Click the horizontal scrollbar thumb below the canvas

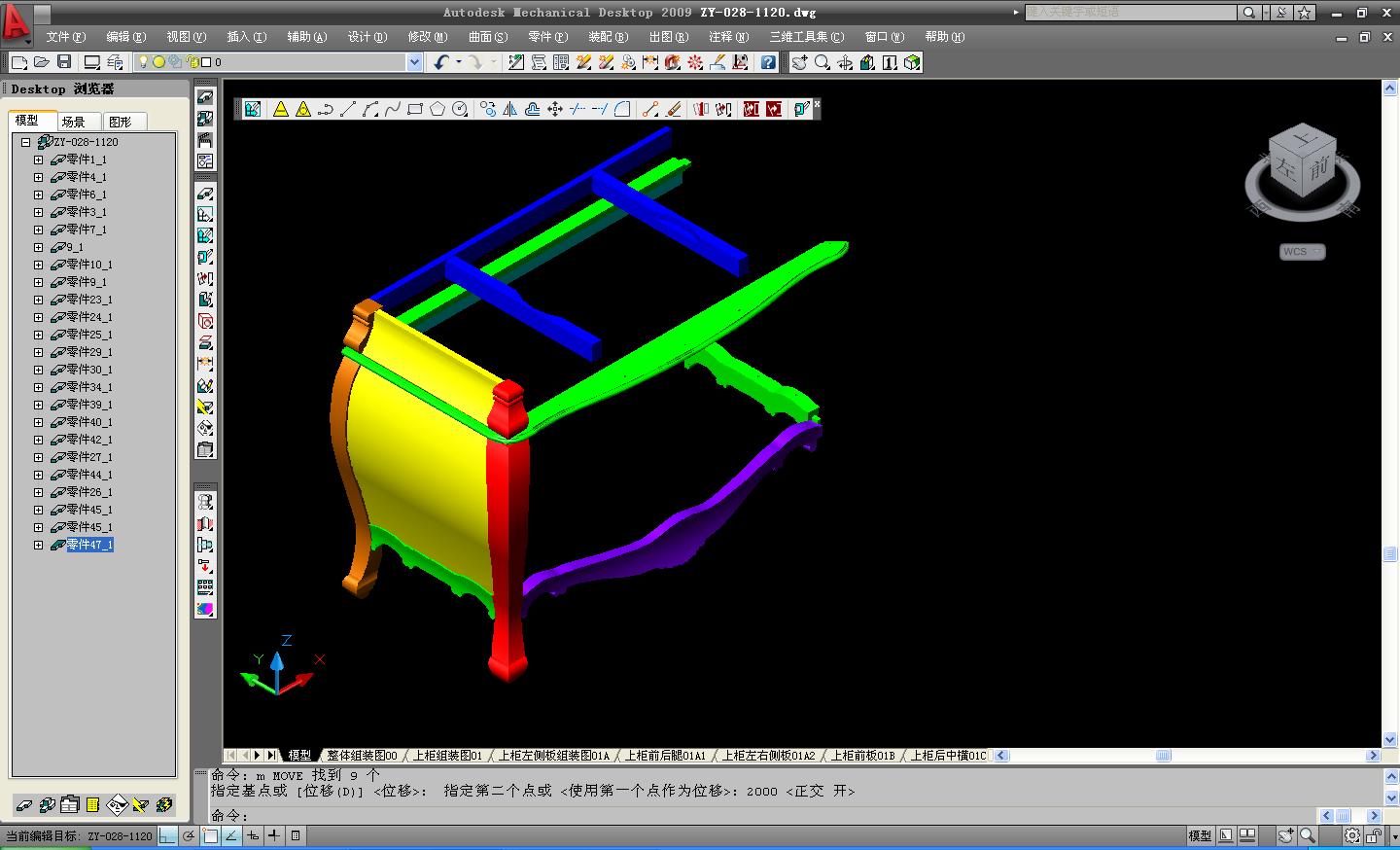click(x=1163, y=756)
